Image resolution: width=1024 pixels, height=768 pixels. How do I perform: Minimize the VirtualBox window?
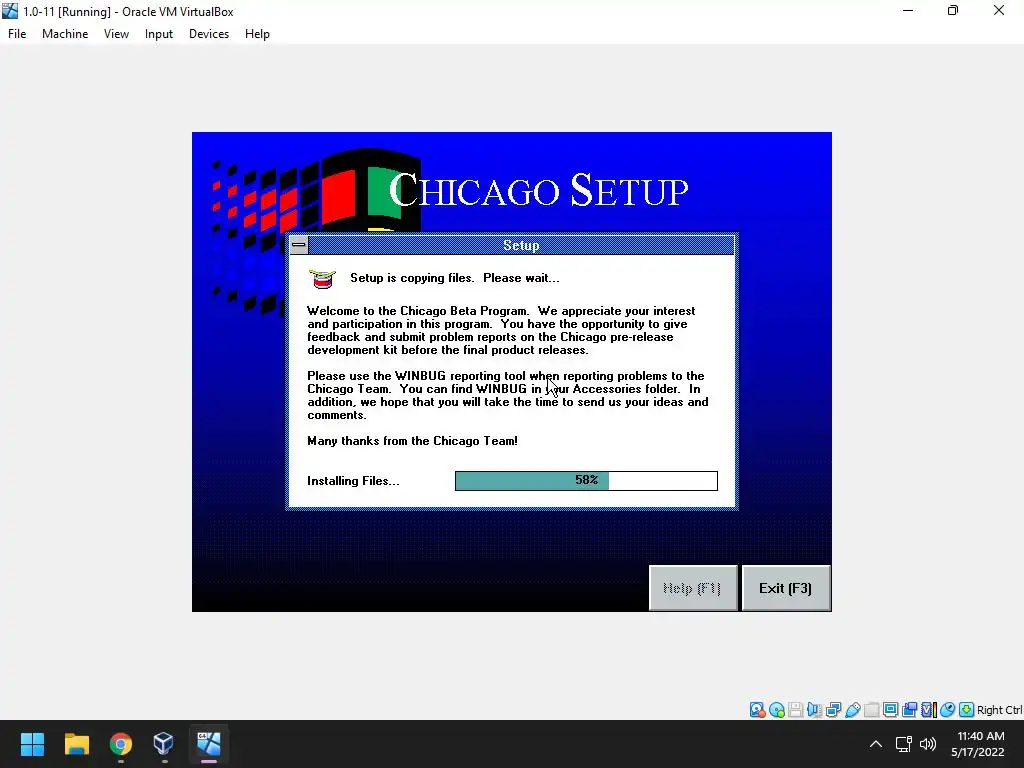[908, 11]
